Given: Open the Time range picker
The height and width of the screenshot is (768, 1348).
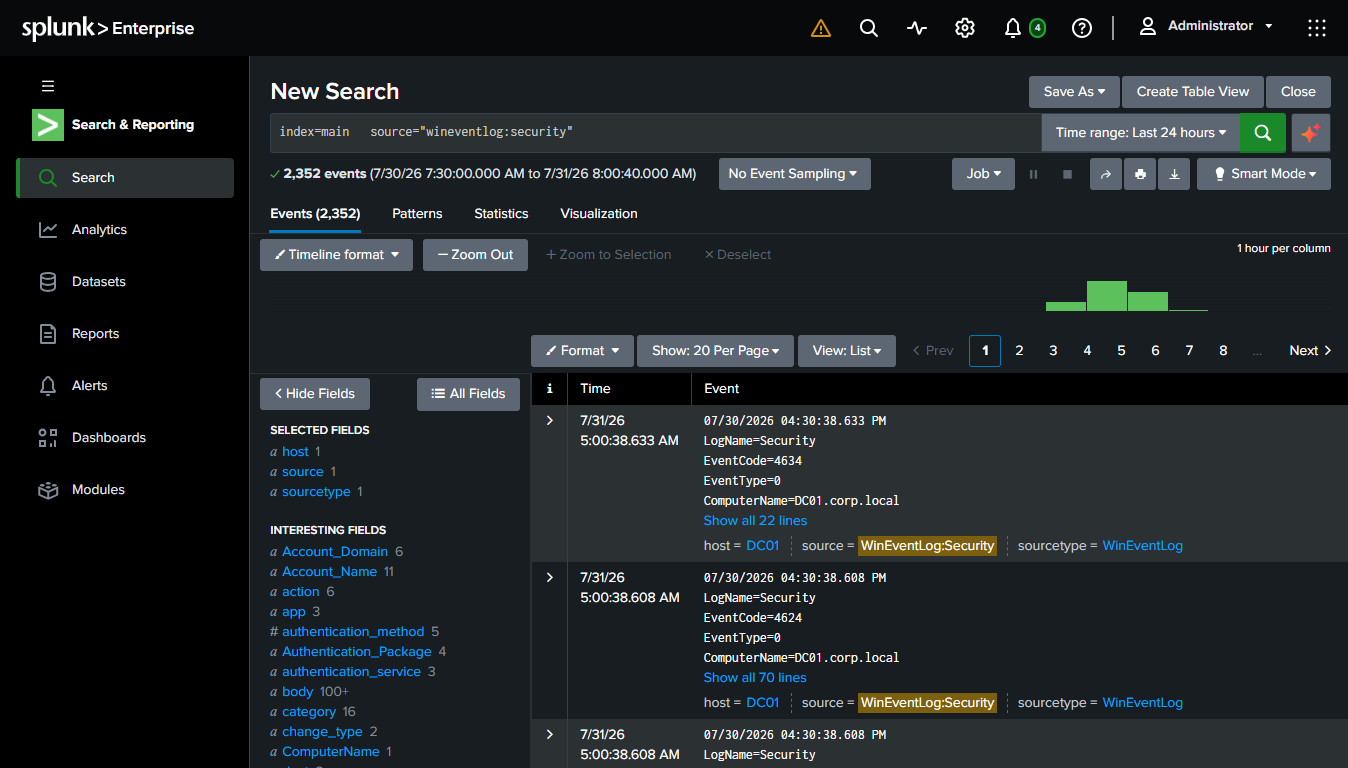Looking at the screenshot, I should click(1141, 132).
